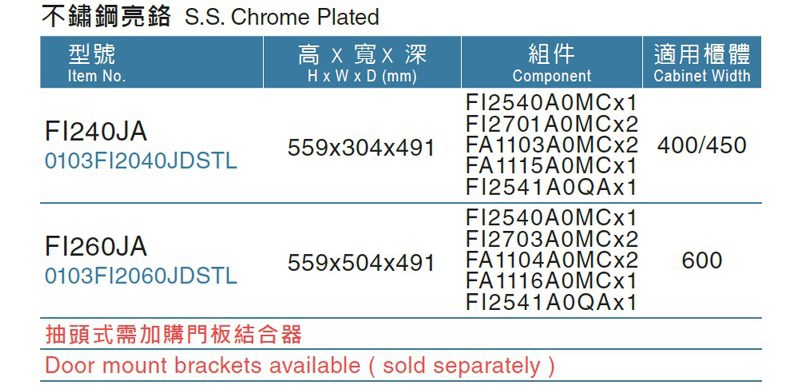
Task: Click component FA1115A0MCx1
Action: coord(552,166)
